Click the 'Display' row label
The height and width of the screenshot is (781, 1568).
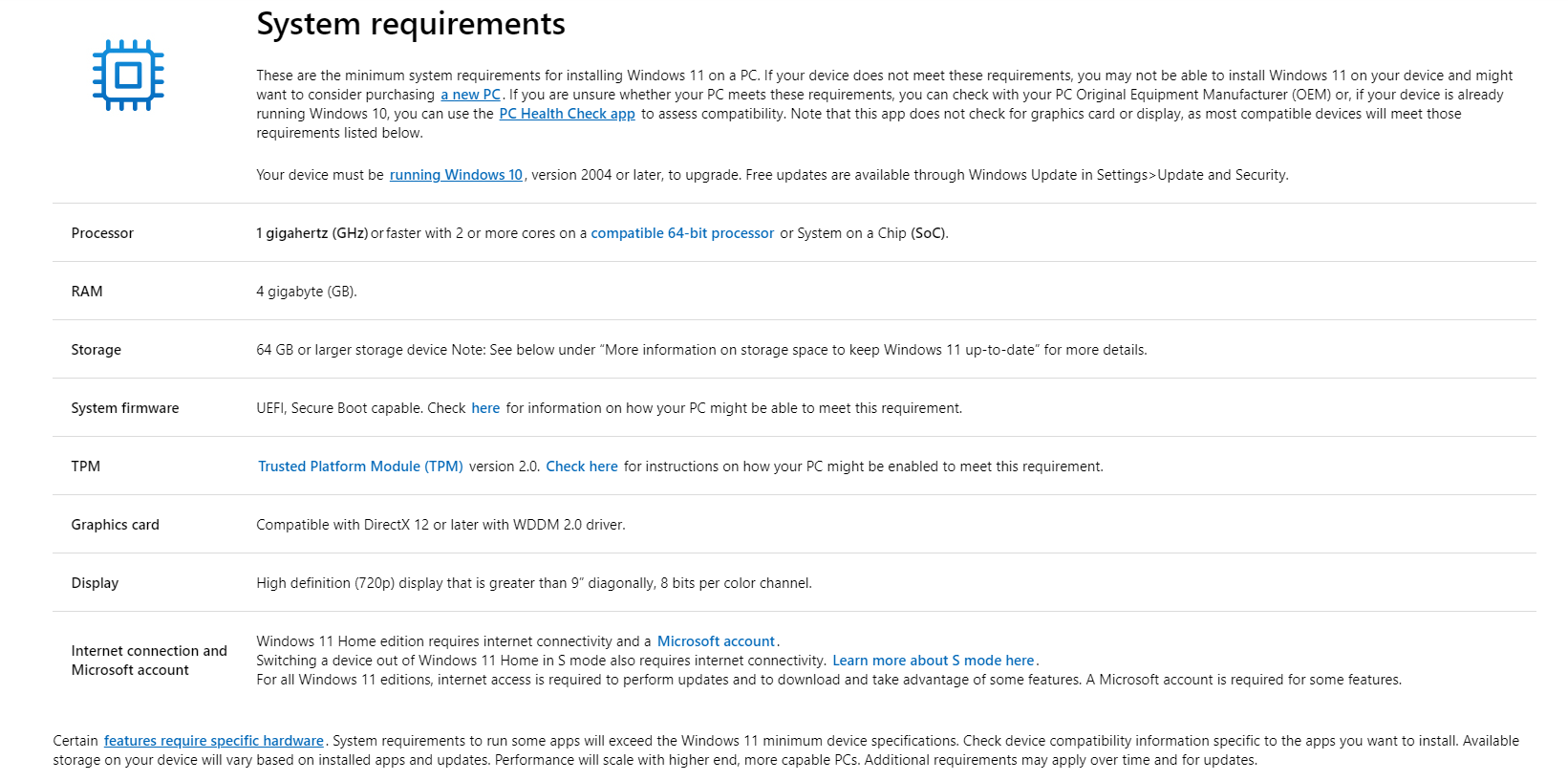pyautogui.click(x=96, y=583)
